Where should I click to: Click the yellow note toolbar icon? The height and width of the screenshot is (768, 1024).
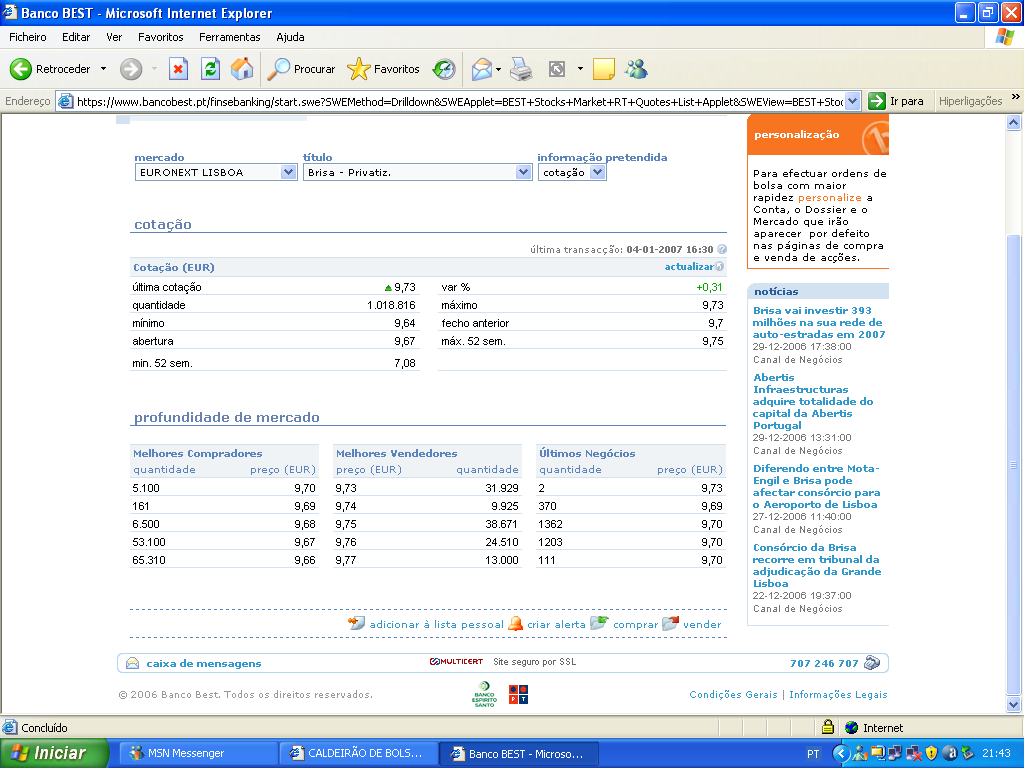pos(603,69)
